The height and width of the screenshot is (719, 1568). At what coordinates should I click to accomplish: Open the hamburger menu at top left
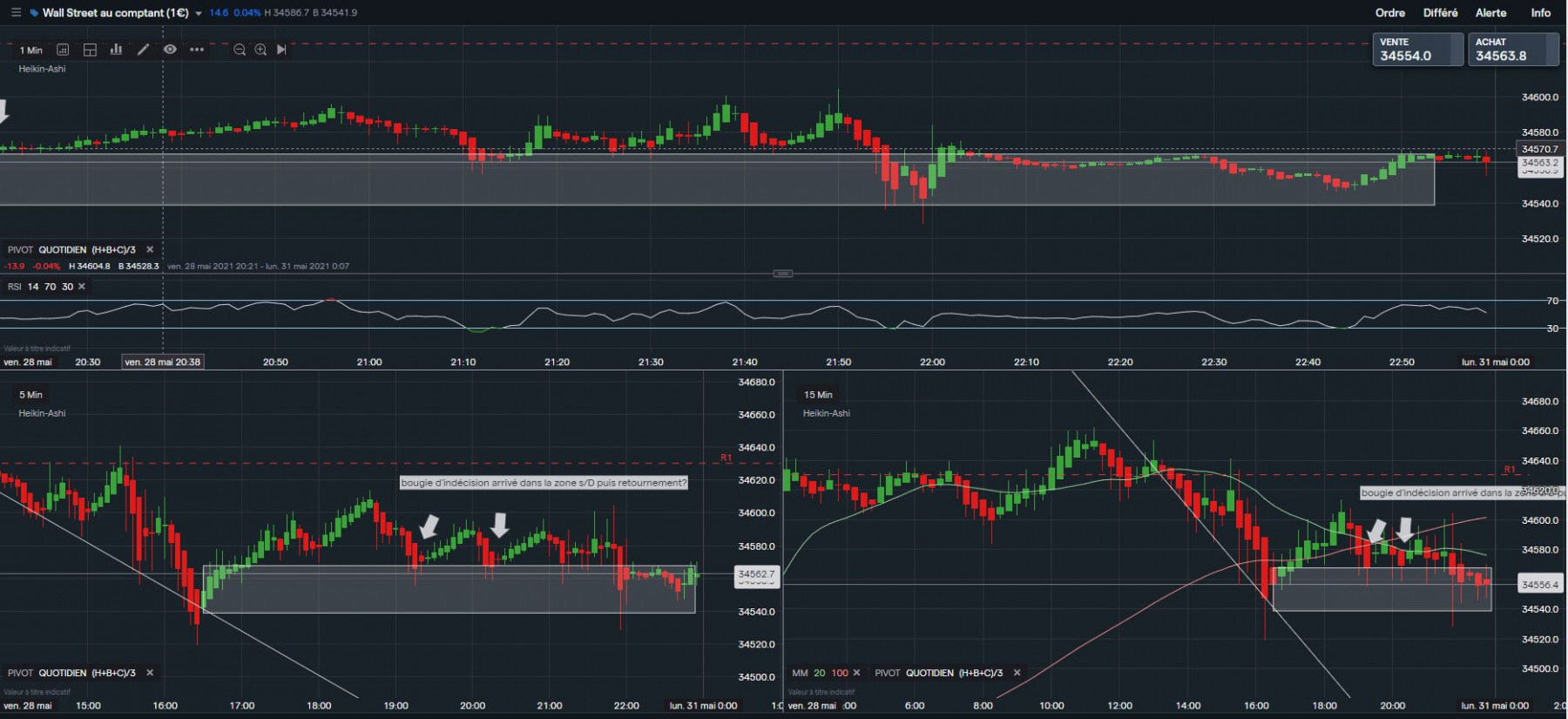[x=16, y=12]
